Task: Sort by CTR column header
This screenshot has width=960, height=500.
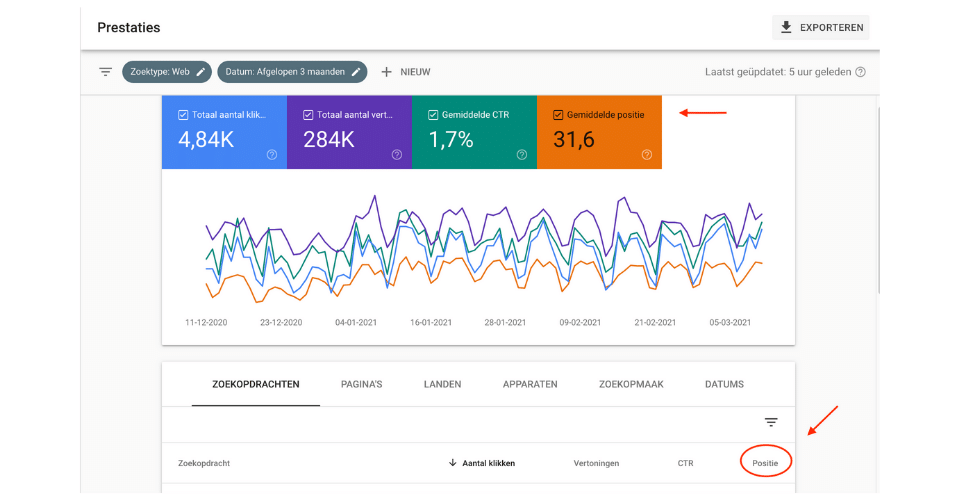Action: [x=685, y=463]
